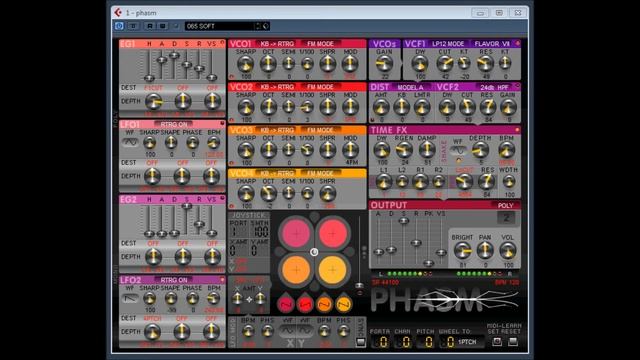The height and width of the screenshot is (360, 640).
Task: Click the VCF2 CUT knob
Action: tap(467, 107)
